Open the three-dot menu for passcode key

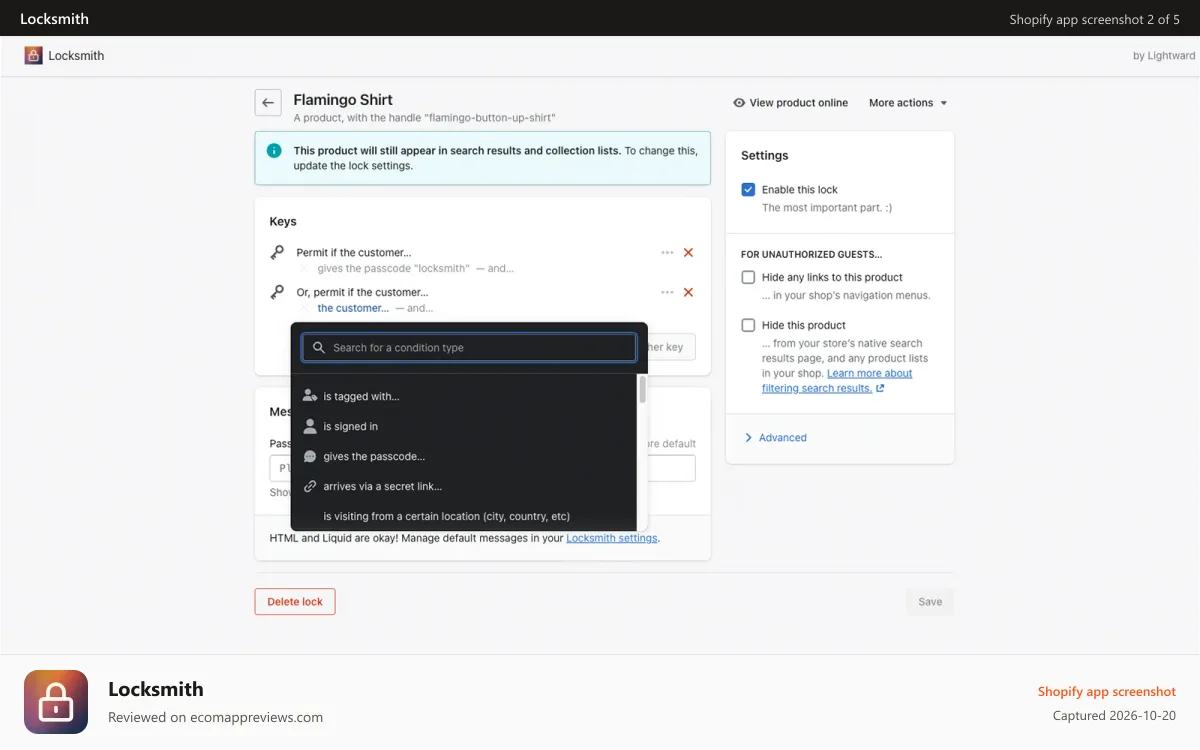tap(667, 253)
